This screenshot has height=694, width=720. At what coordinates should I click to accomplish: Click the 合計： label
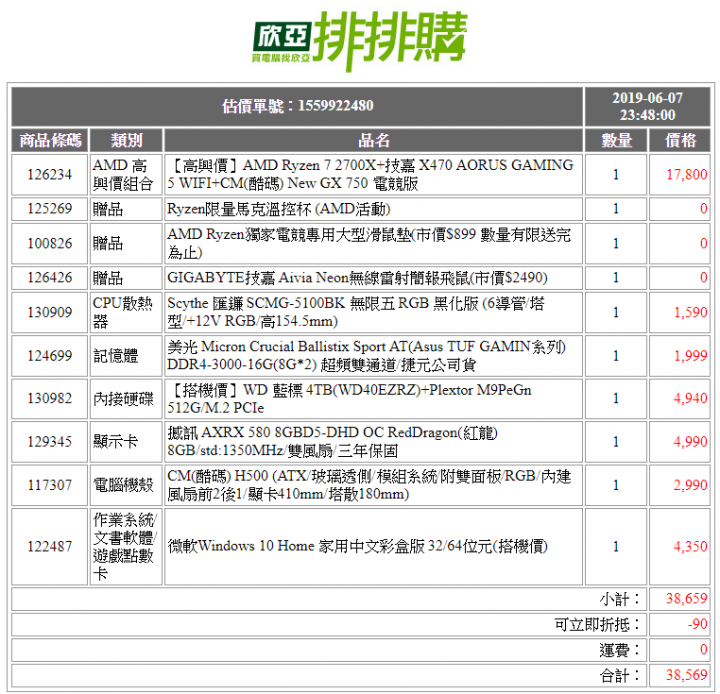click(620, 675)
